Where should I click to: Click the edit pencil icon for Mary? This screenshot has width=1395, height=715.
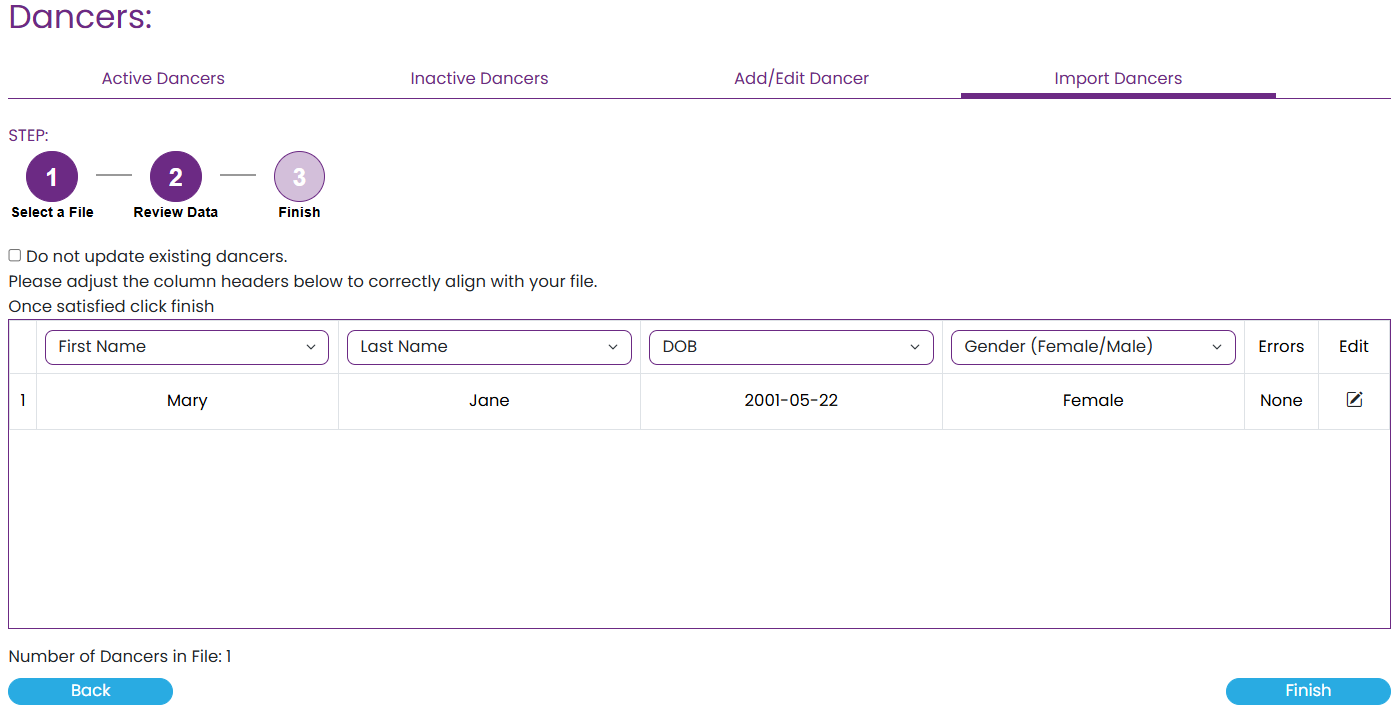(1354, 400)
